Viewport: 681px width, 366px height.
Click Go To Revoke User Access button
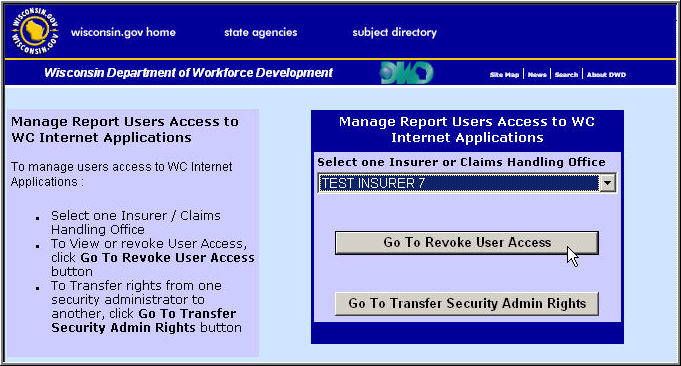click(467, 242)
